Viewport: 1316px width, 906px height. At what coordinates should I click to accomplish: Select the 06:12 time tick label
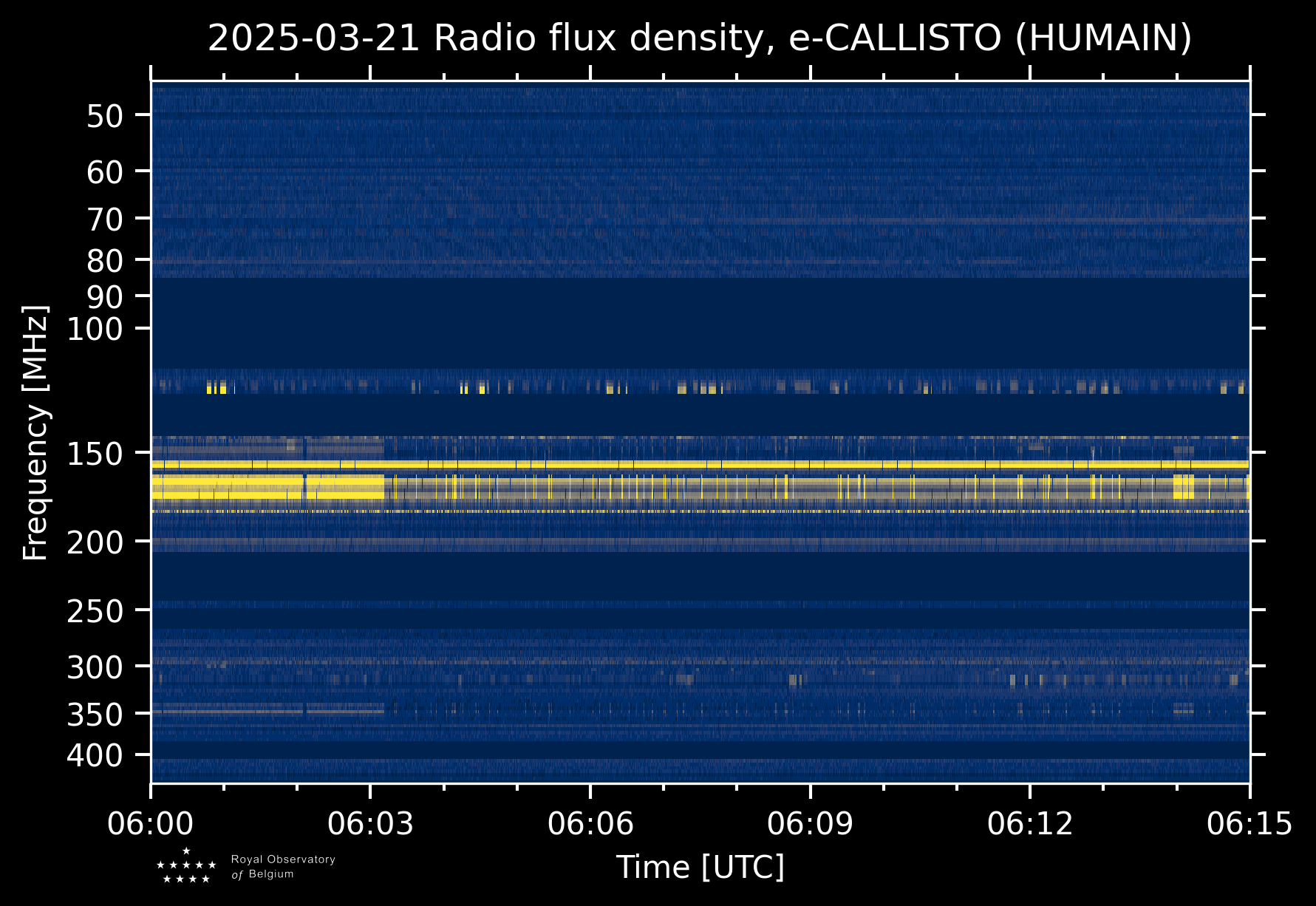coord(1030,824)
